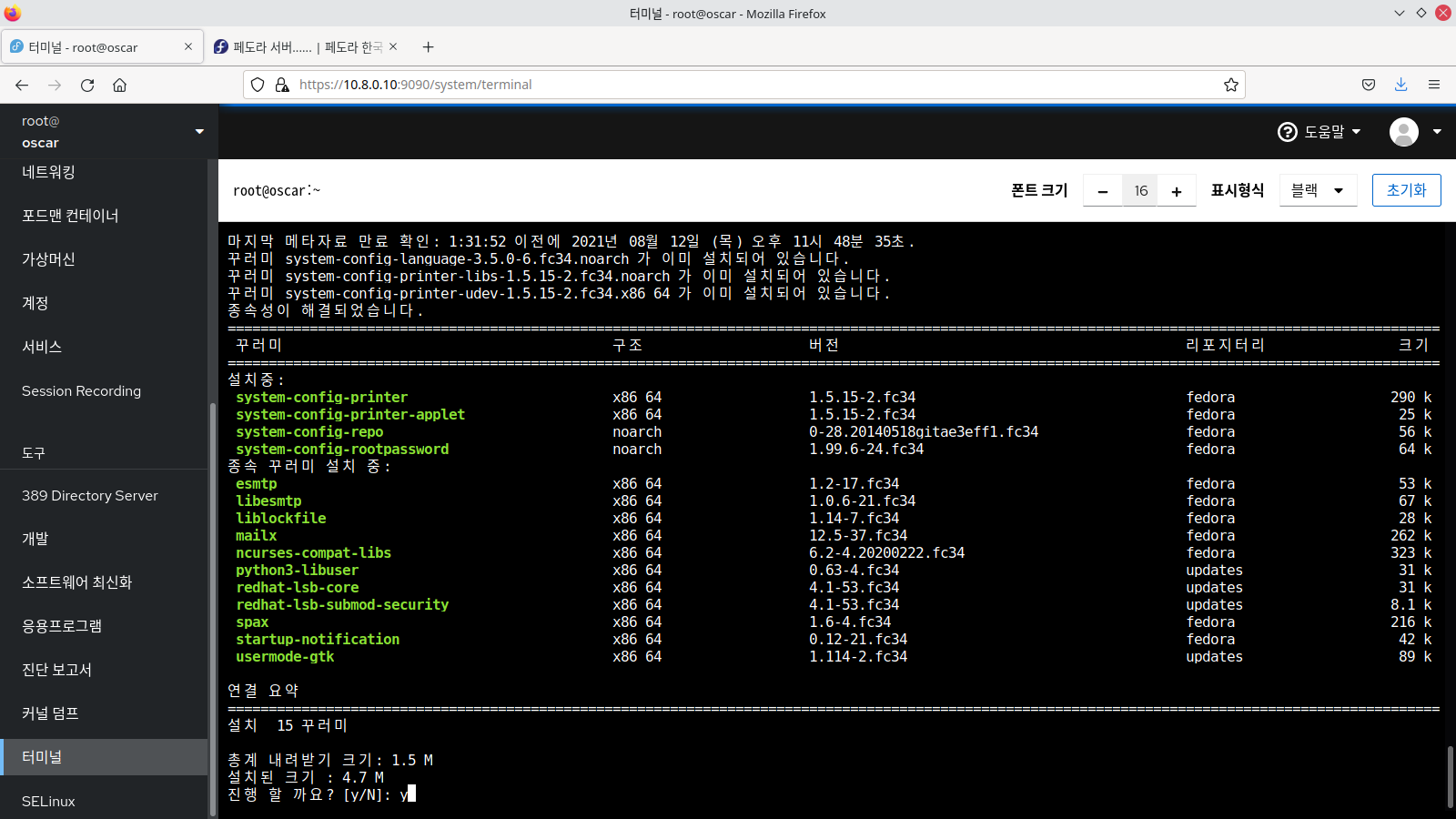
Task: Go to Firefox home icon
Action: pyautogui.click(x=119, y=85)
